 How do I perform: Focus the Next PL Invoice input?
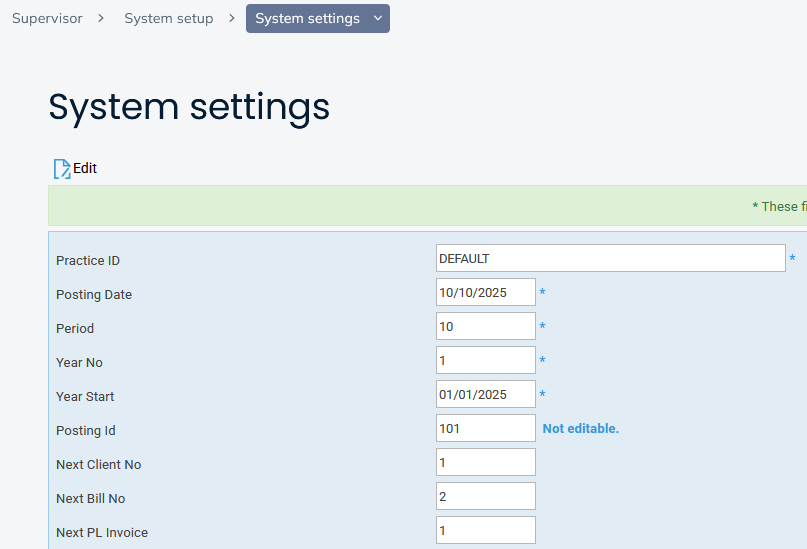click(x=485, y=530)
